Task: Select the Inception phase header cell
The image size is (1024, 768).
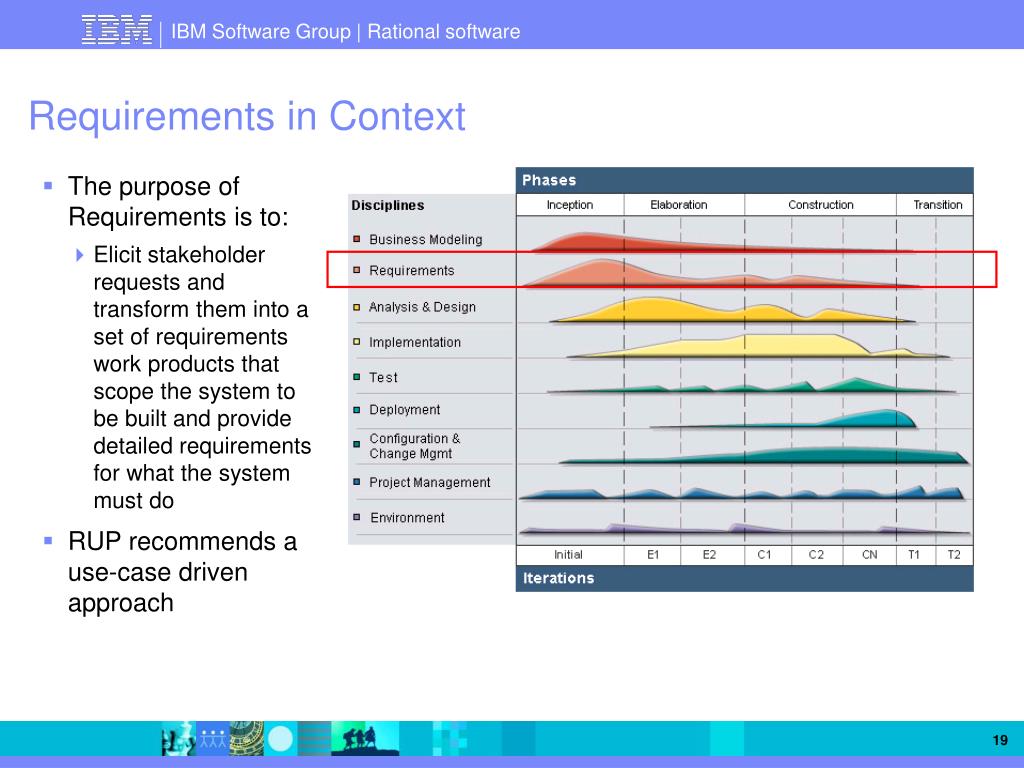Action: 570,205
